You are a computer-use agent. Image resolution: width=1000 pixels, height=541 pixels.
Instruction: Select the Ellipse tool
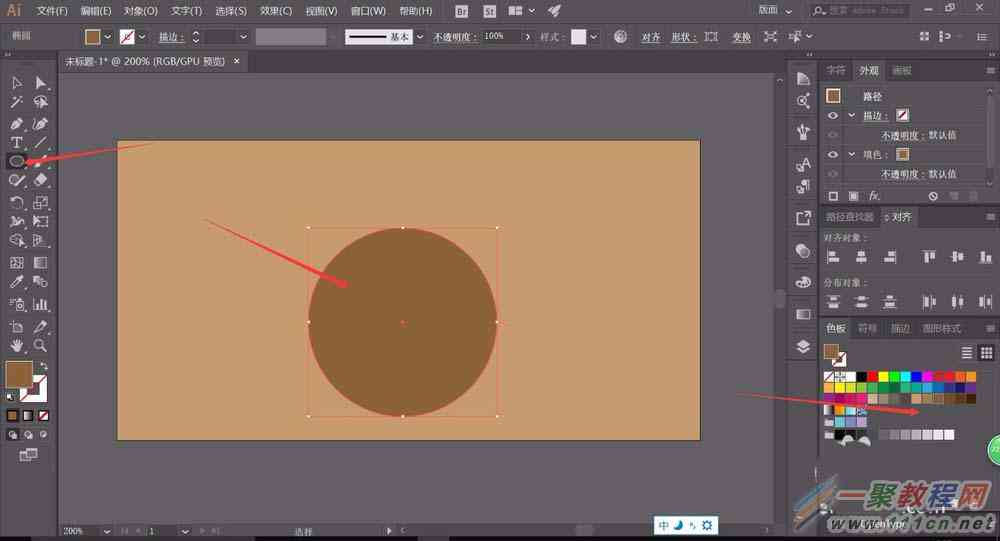coord(17,161)
